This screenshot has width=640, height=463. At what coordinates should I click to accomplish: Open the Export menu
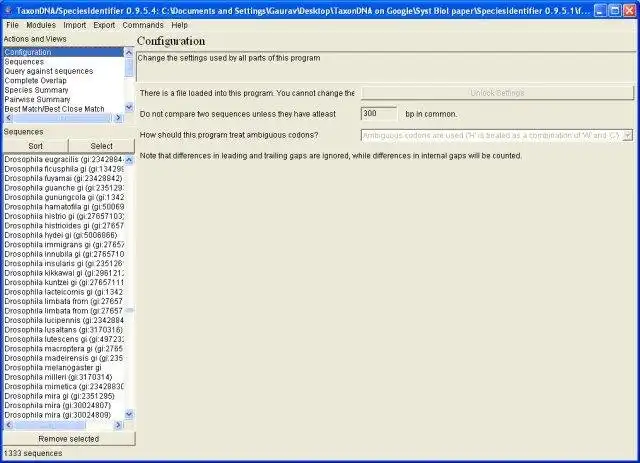tap(104, 25)
